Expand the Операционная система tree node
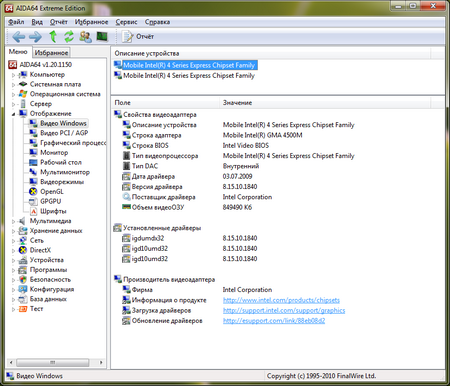Viewport: 450px width, 386px height. coord(13,94)
